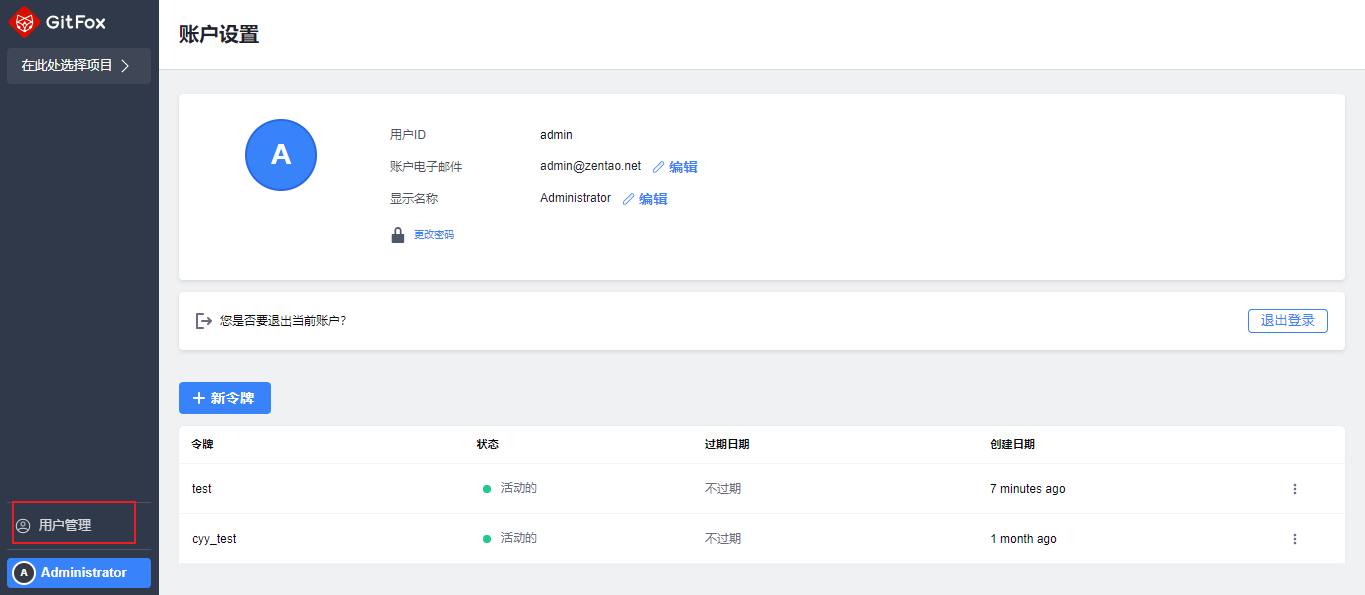This screenshot has height=595, width=1365.
Task: Click the lock icon for changing password
Action: (398, 235)
